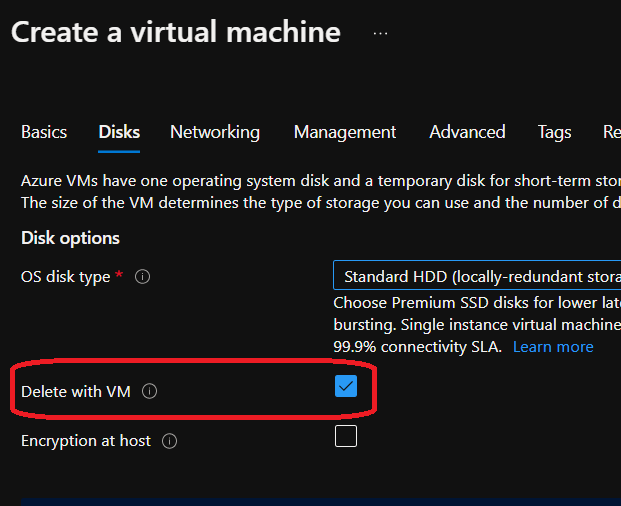Screen dimensions: 621x506
Task: Enable the Encryption at host checkbox
Action: pos(346,436)
